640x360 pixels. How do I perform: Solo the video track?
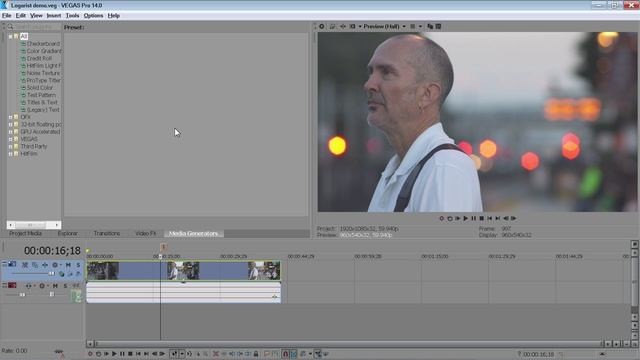click(78, 265)
